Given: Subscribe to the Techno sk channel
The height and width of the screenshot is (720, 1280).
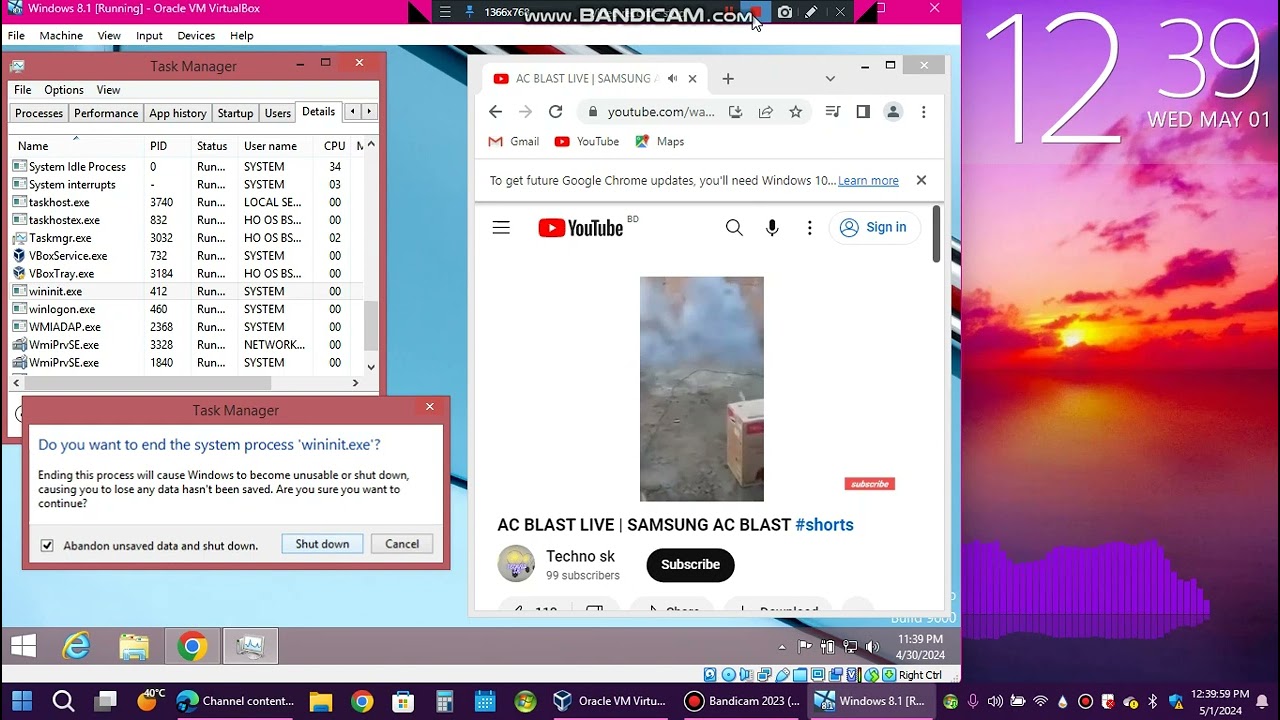Looking at the screenshot, I should pyautogui.click(x=690, y=565).
